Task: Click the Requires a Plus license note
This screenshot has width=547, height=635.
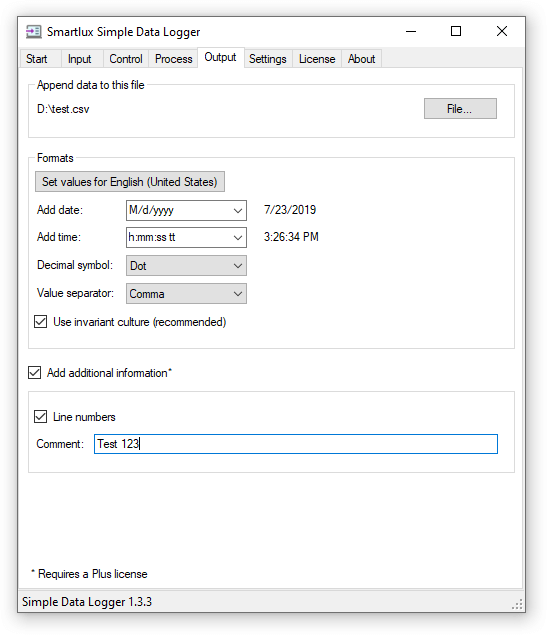Action: point(89,574)
